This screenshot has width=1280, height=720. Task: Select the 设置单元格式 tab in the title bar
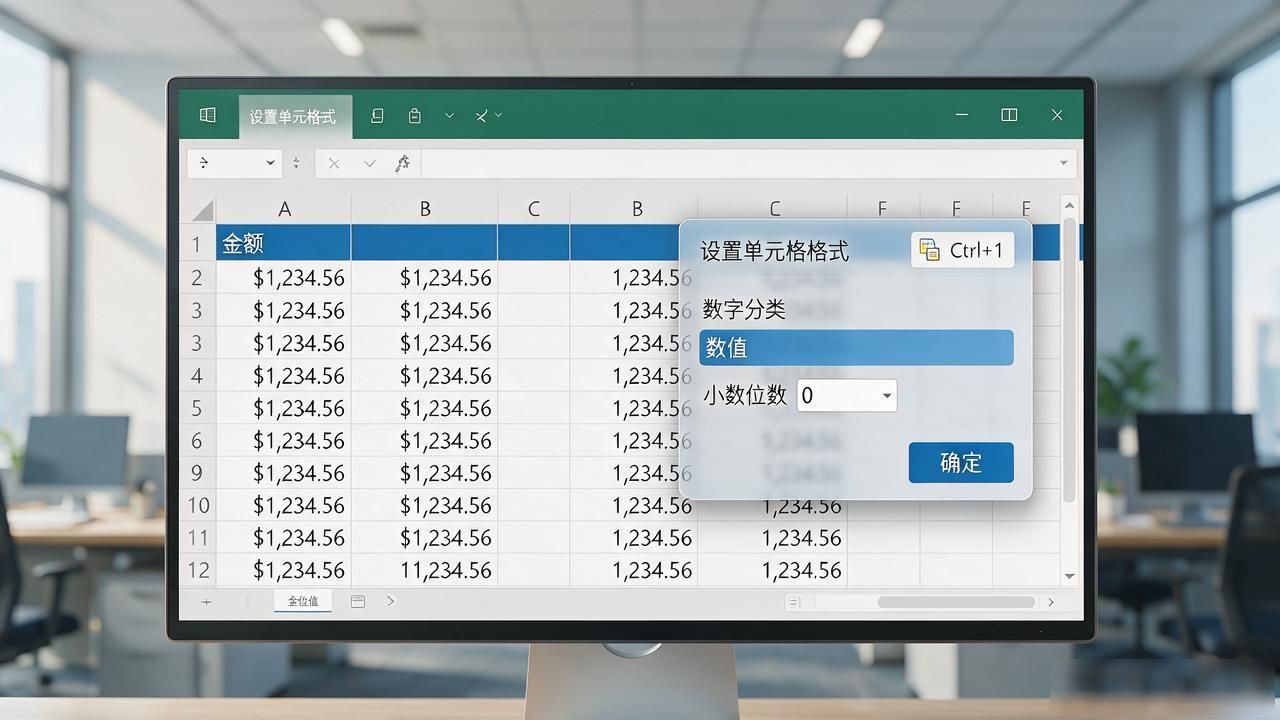(x=293, y=116)
